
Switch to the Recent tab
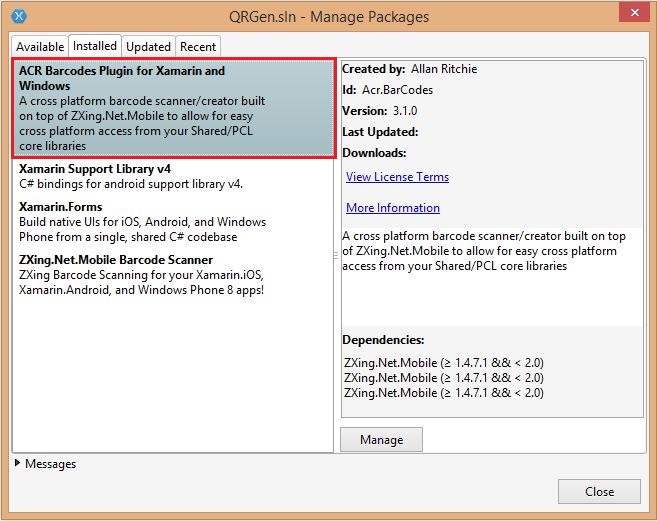tap(198, 47)
